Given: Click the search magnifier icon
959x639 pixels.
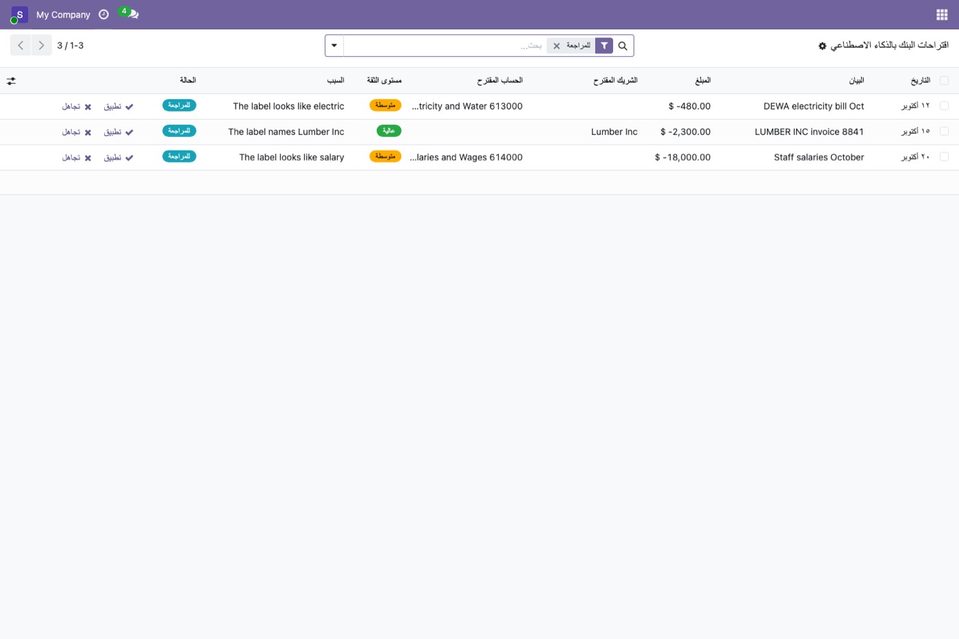Looking at the screenshot, I should click(623, 46).
